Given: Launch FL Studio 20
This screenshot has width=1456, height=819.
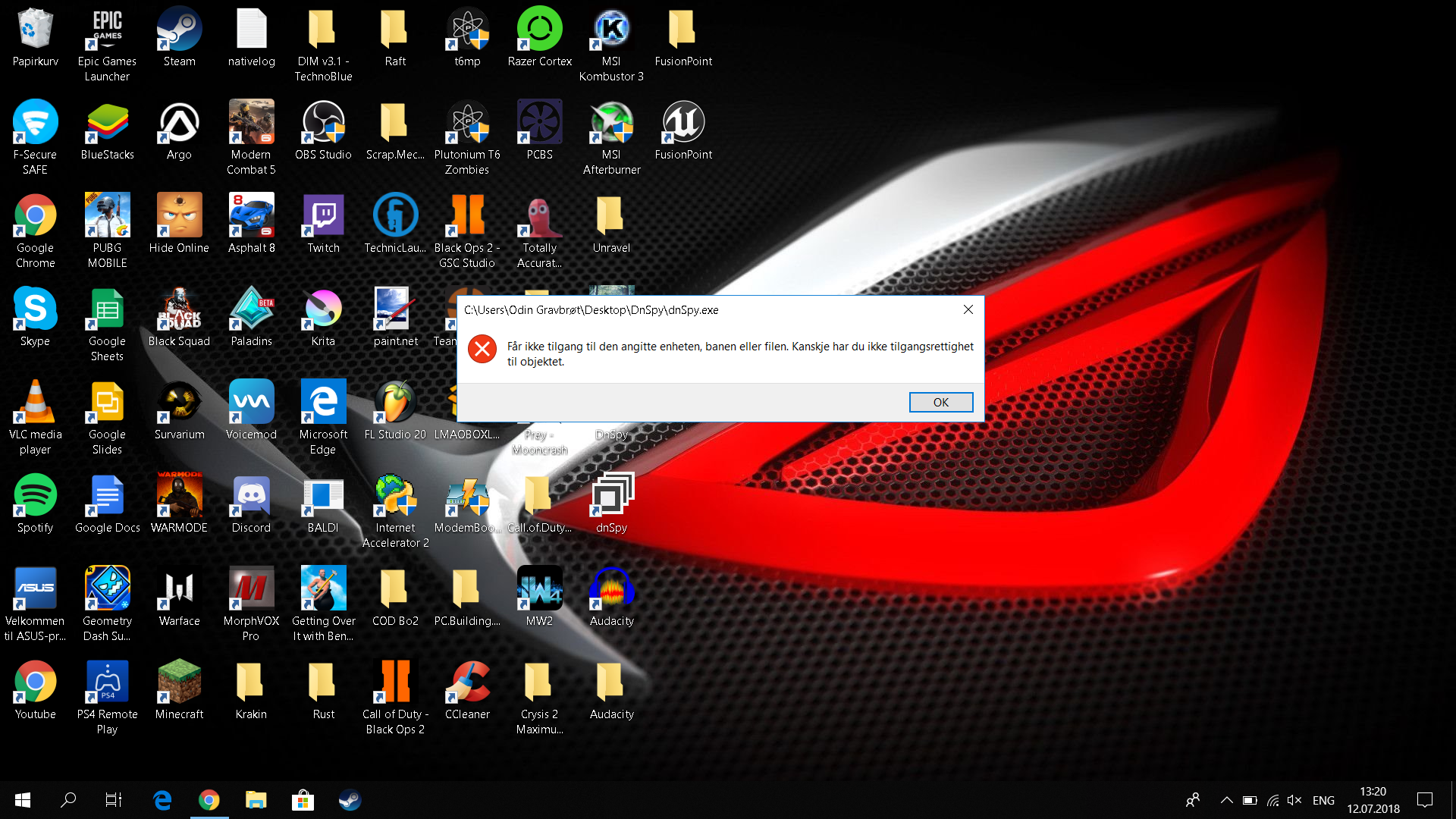Looking at the screenshot, I should (x=395, y=410).
